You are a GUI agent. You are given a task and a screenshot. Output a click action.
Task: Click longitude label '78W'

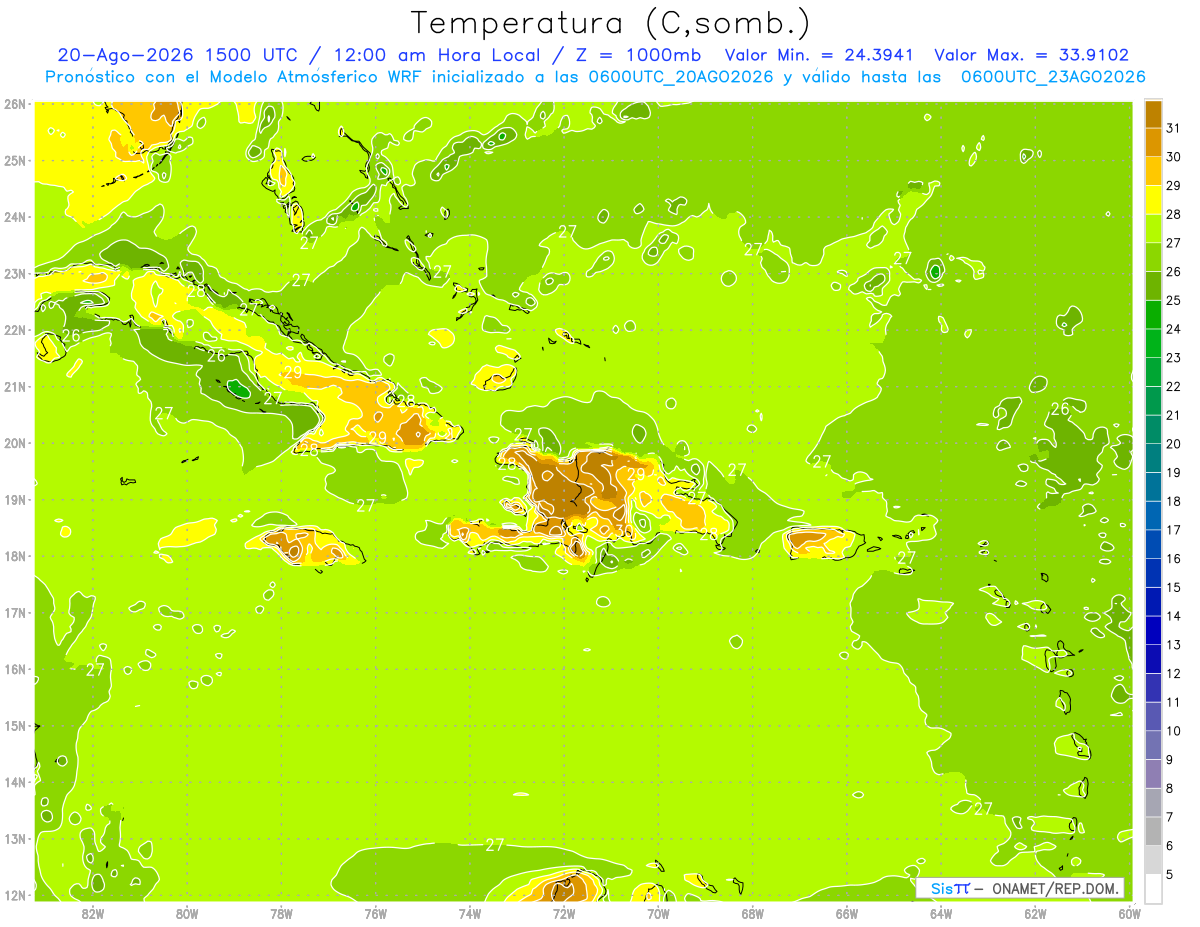point(281,913)
